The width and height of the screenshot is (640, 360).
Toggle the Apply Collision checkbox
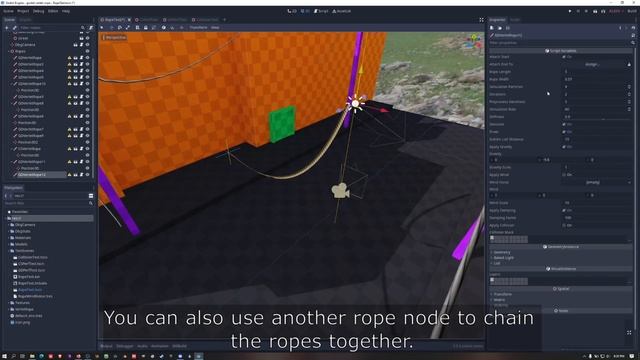pos(564,225)
